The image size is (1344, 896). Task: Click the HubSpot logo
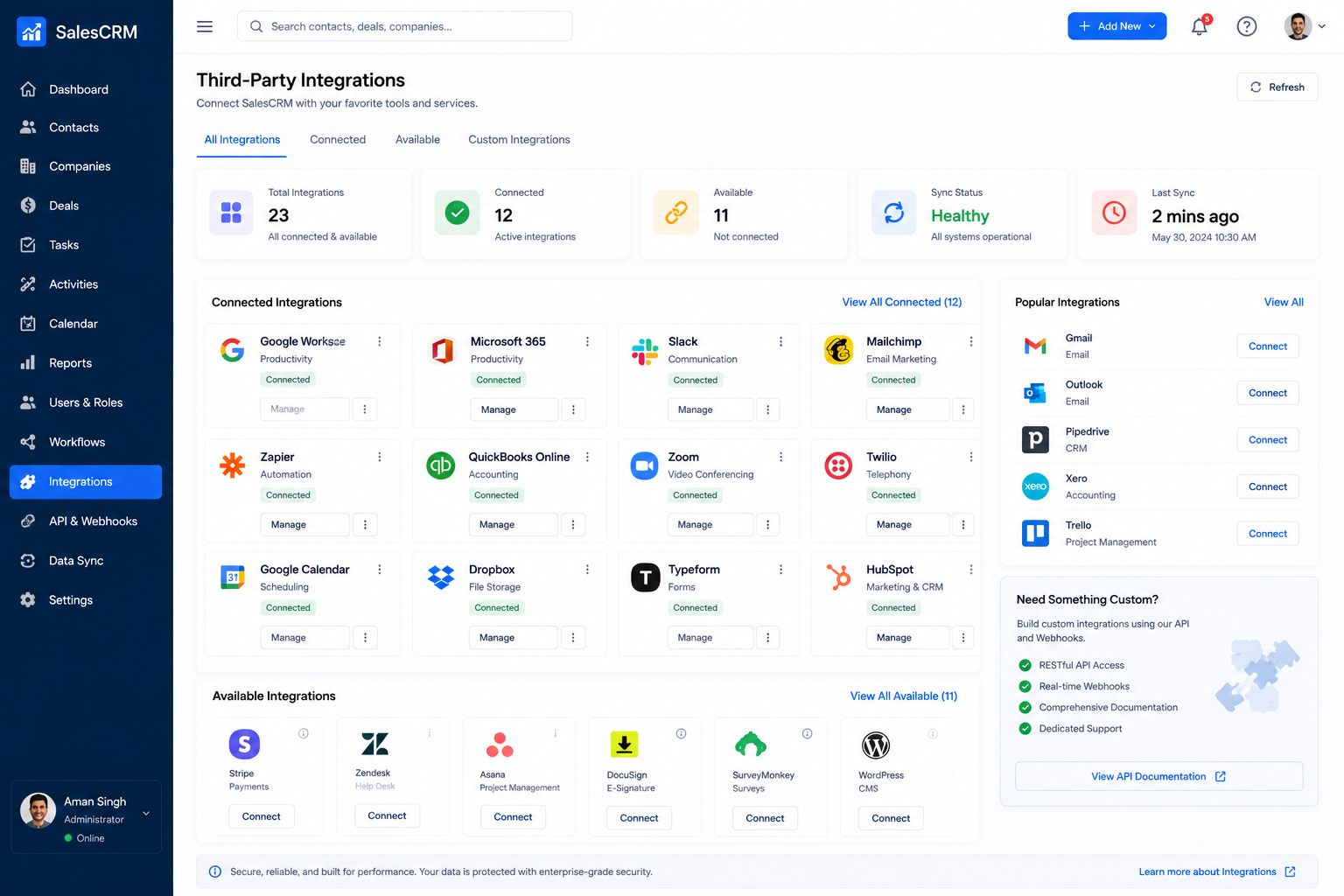tap(838, 577)
